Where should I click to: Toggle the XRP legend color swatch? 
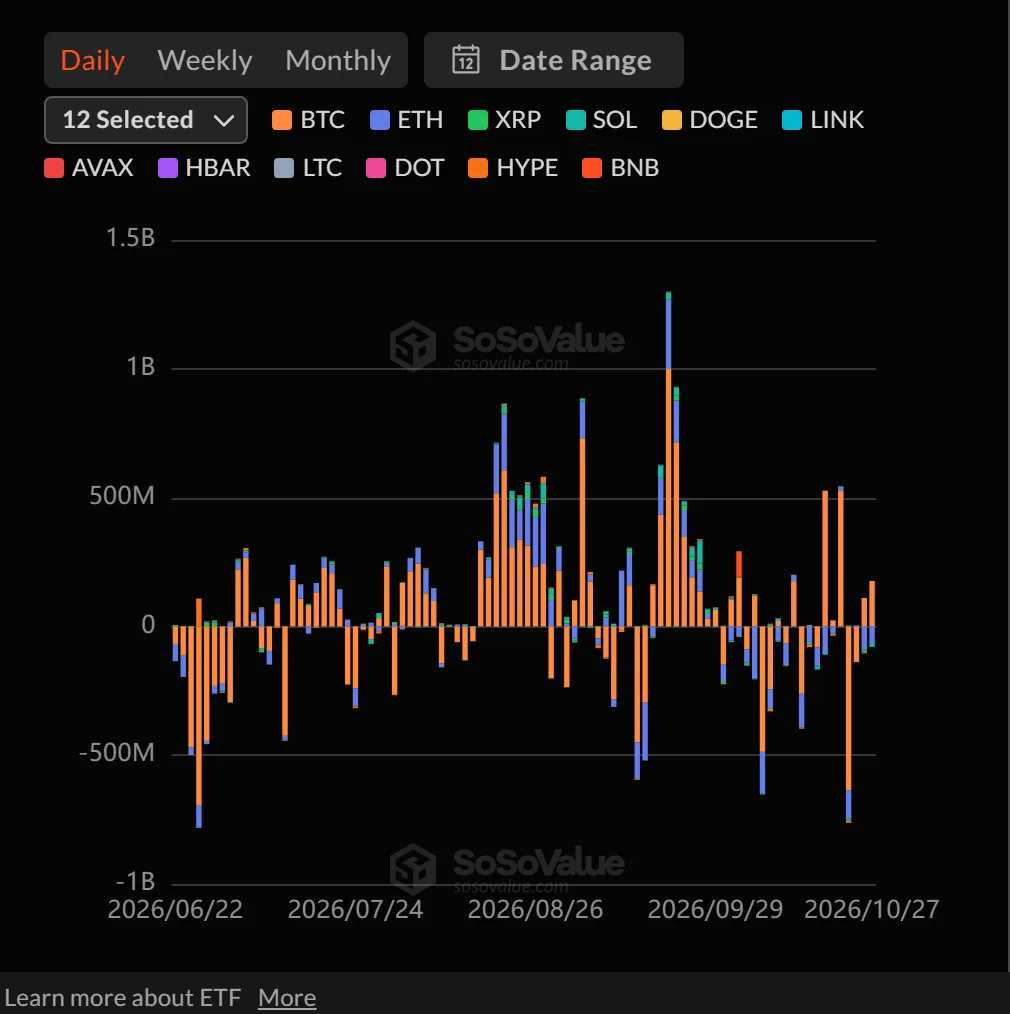pyautogui.click(x=477, y=120)
